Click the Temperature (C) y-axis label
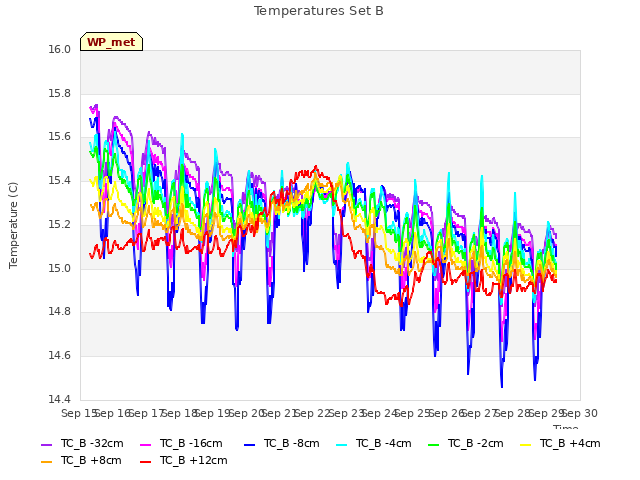This screenshot has width=640, height=480. [x=13, y=225]
